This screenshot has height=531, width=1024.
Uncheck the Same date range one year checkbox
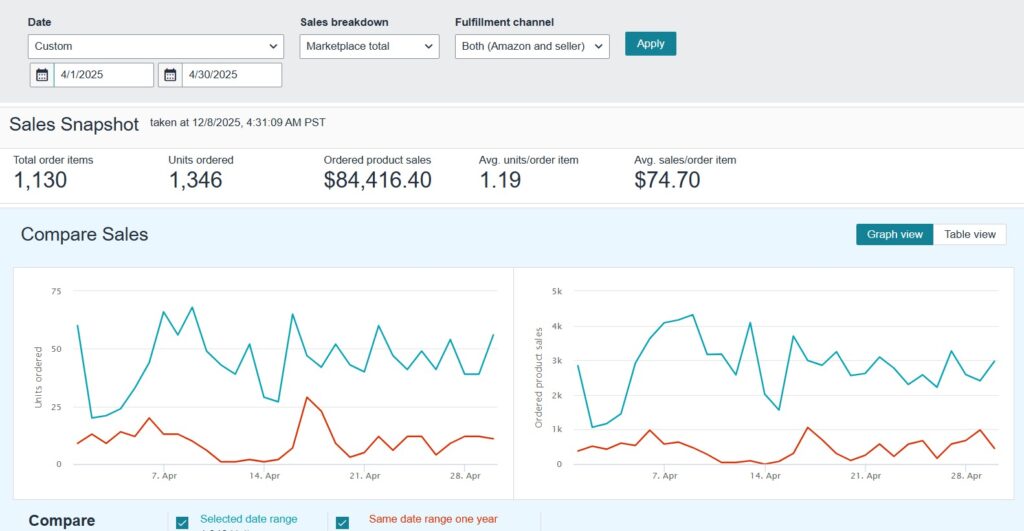[x=342, y=522]
